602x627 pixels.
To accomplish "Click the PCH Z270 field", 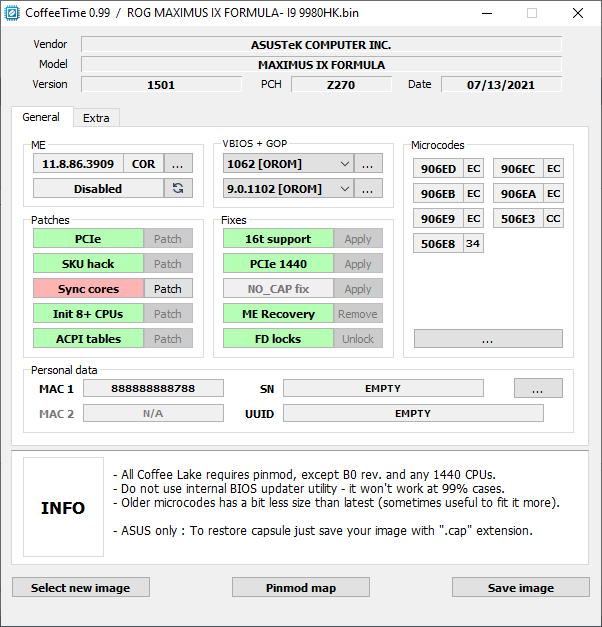I will (x=341, y=84).
